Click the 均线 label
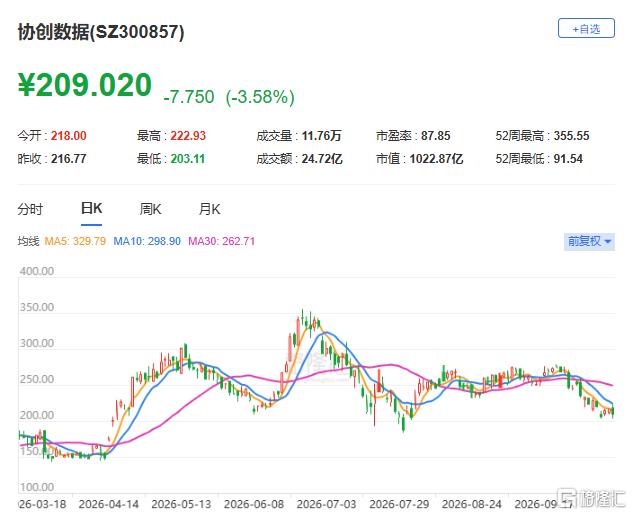 point(28,241)
